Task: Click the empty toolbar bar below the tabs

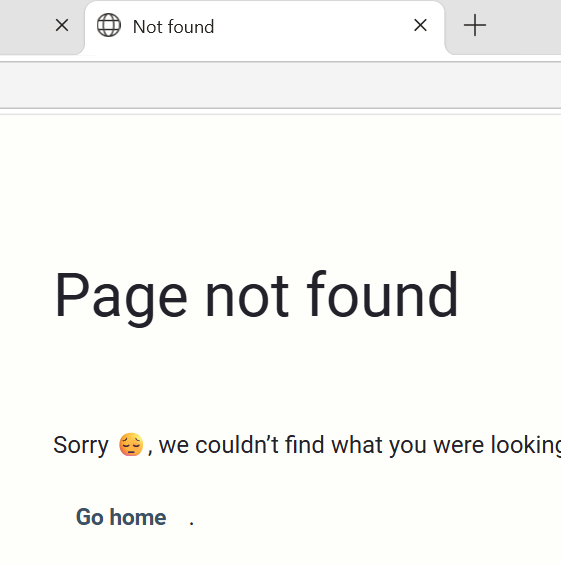Action: click(x=280, y=85)
